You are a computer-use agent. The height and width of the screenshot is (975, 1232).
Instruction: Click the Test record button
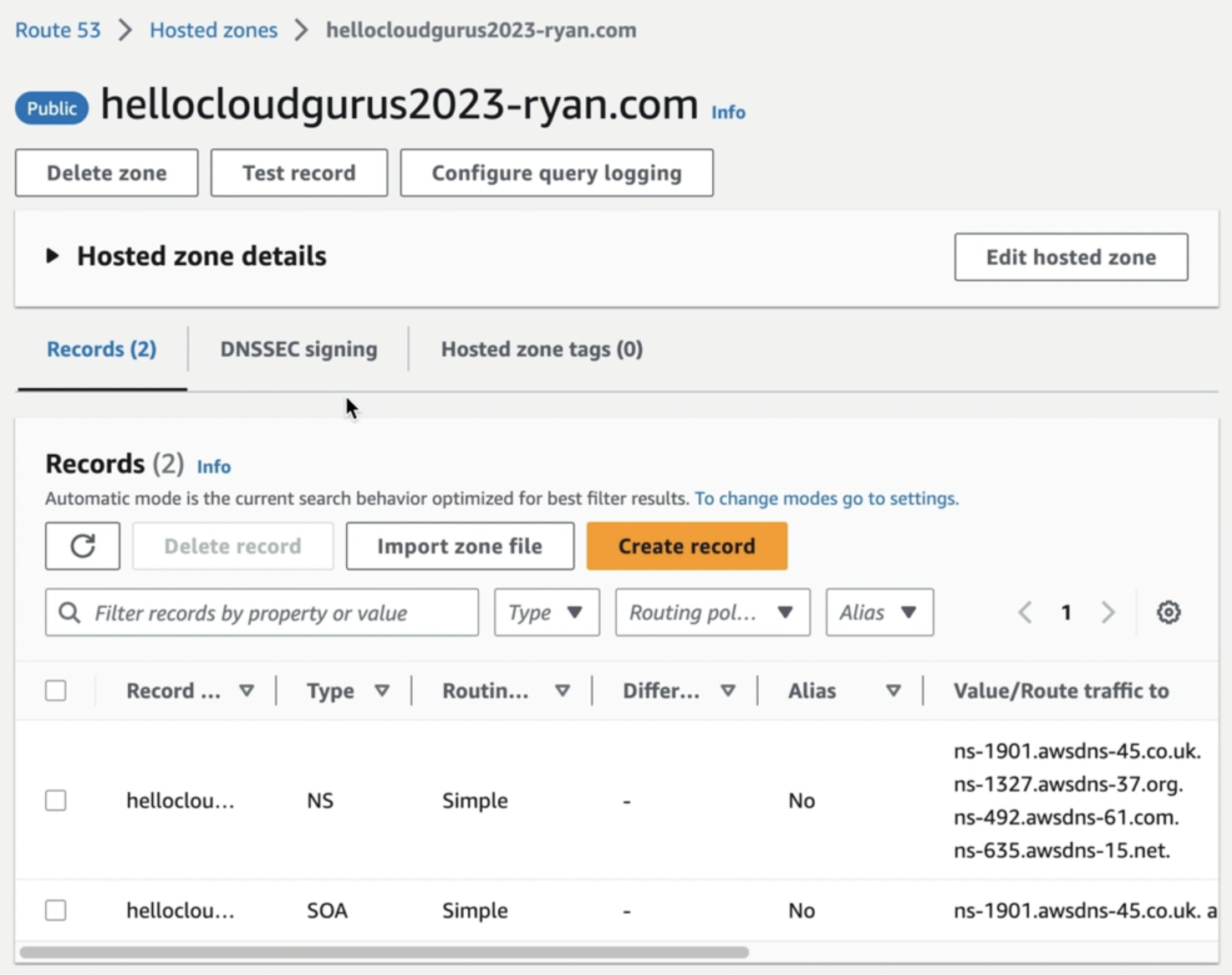coord(299,173)
